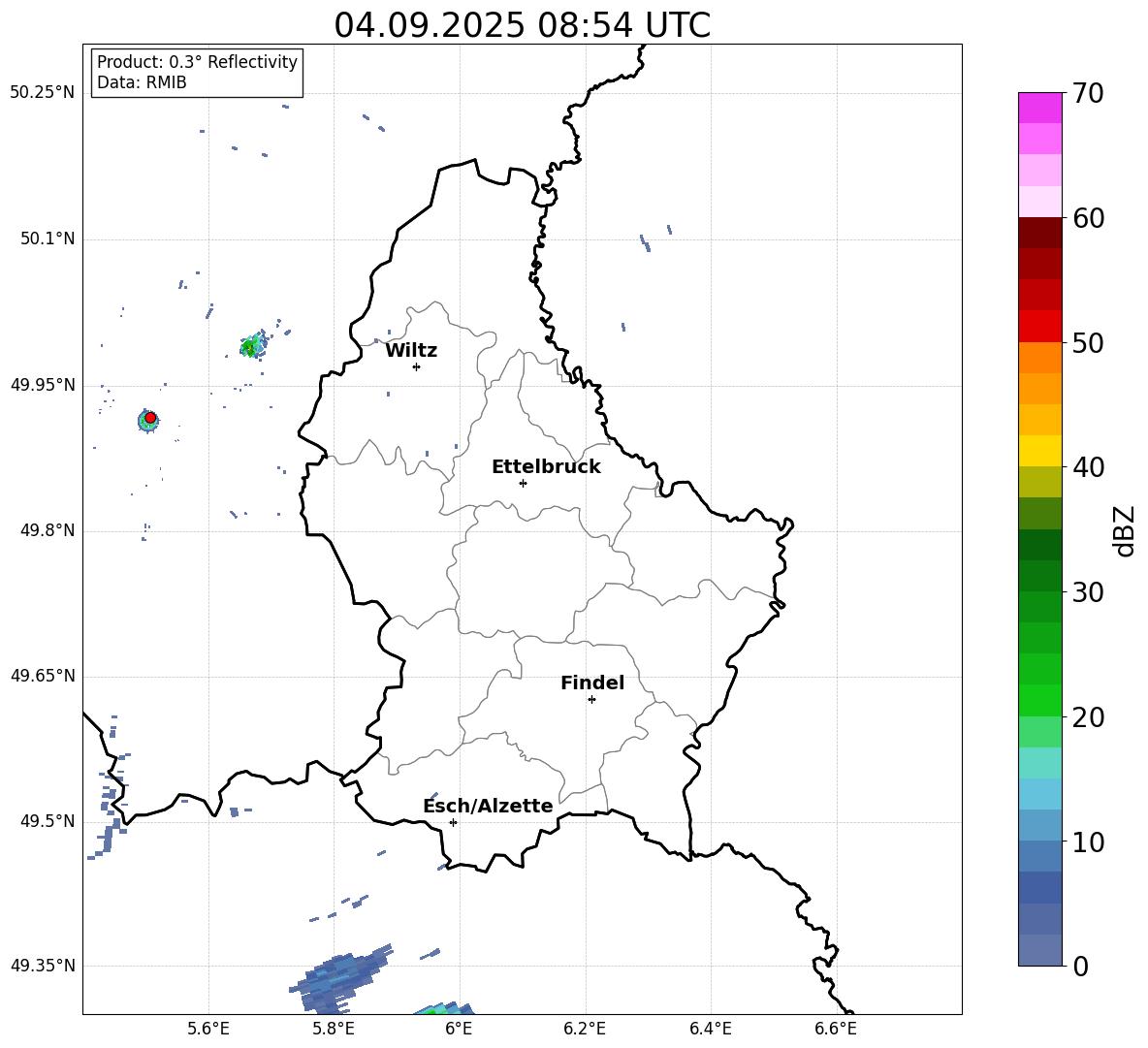Click the red 50 dBZ colorbar segment
The image size is (1148, 1048).
point(1039,326)
